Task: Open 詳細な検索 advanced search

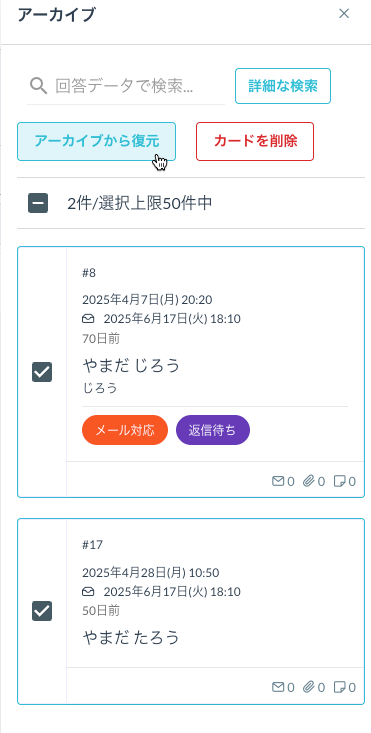Action: (x=283, y=86)
